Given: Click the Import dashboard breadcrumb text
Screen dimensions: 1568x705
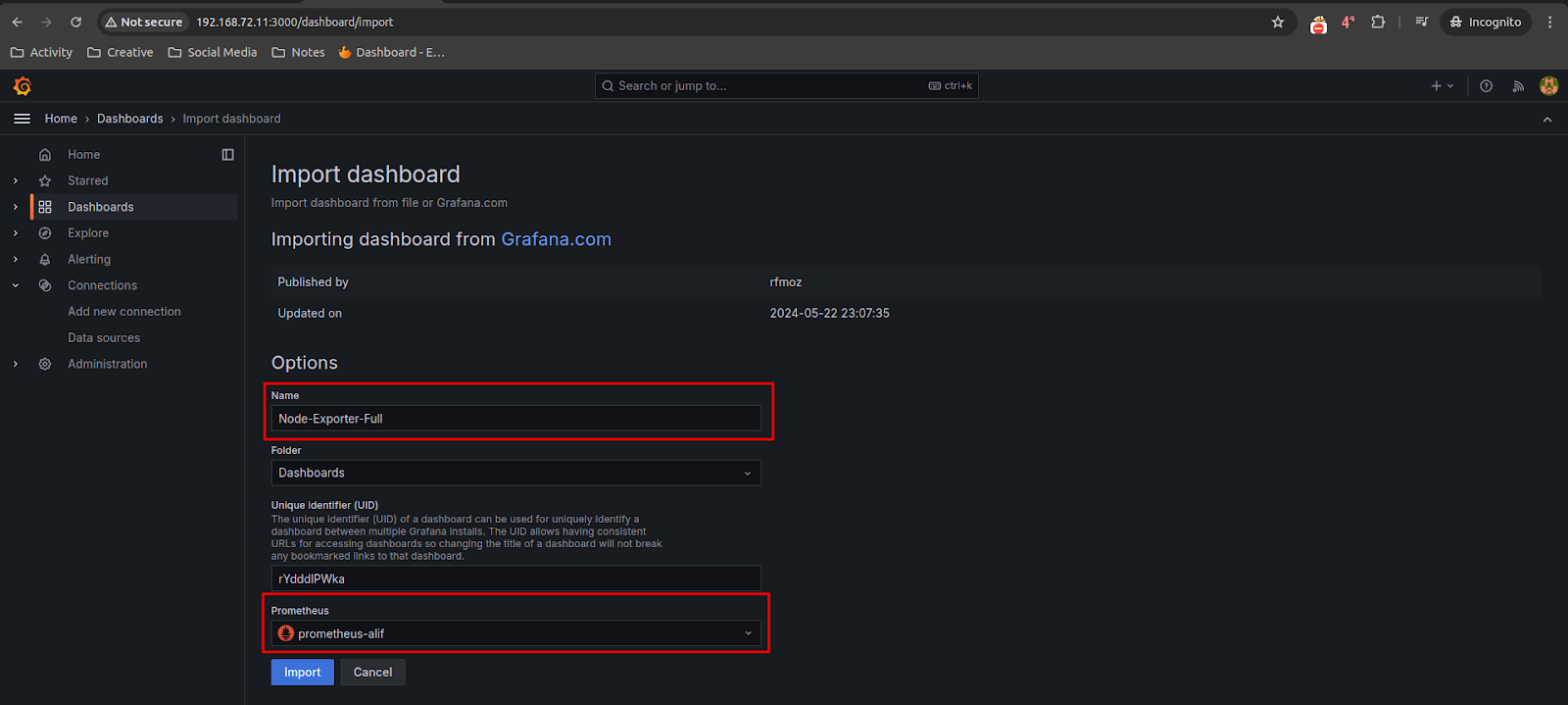Looking at the screenshot, I should (231, 119).
